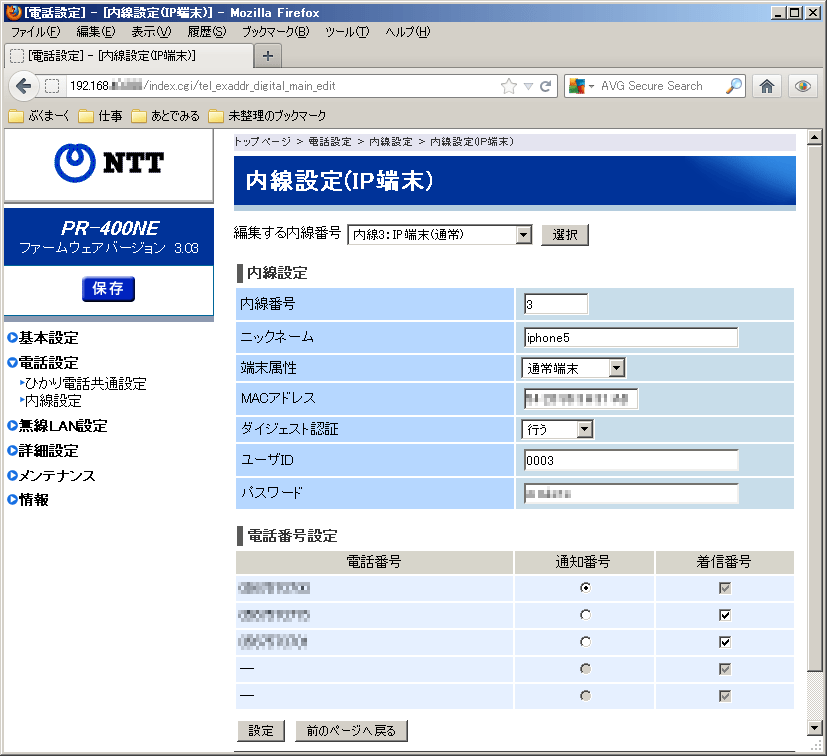
Task: Click the ユーザID field
Action: [631, 460]
